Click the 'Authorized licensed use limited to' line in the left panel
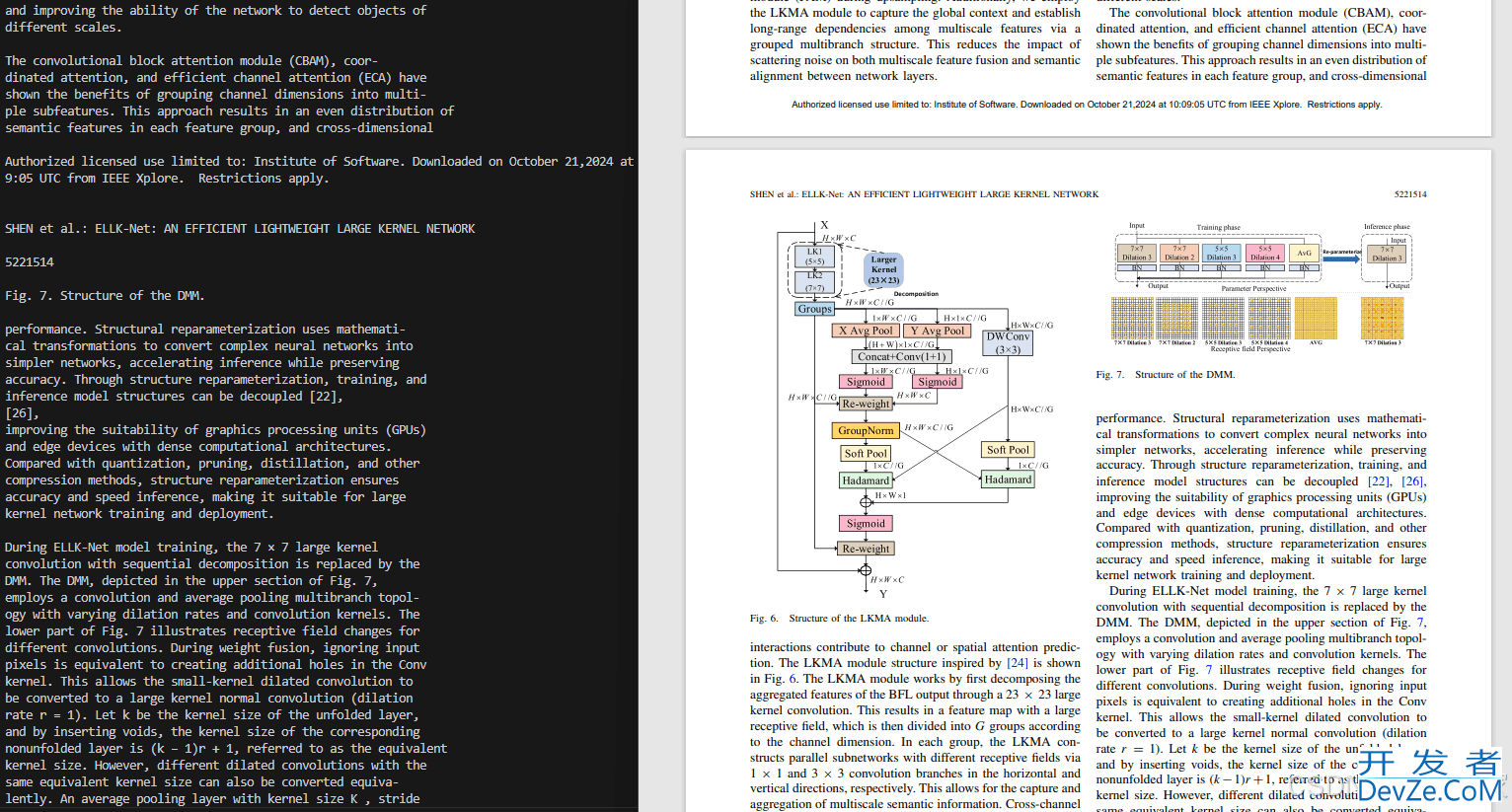Screen dimensions: 1512x812 (x=319, y=162)
